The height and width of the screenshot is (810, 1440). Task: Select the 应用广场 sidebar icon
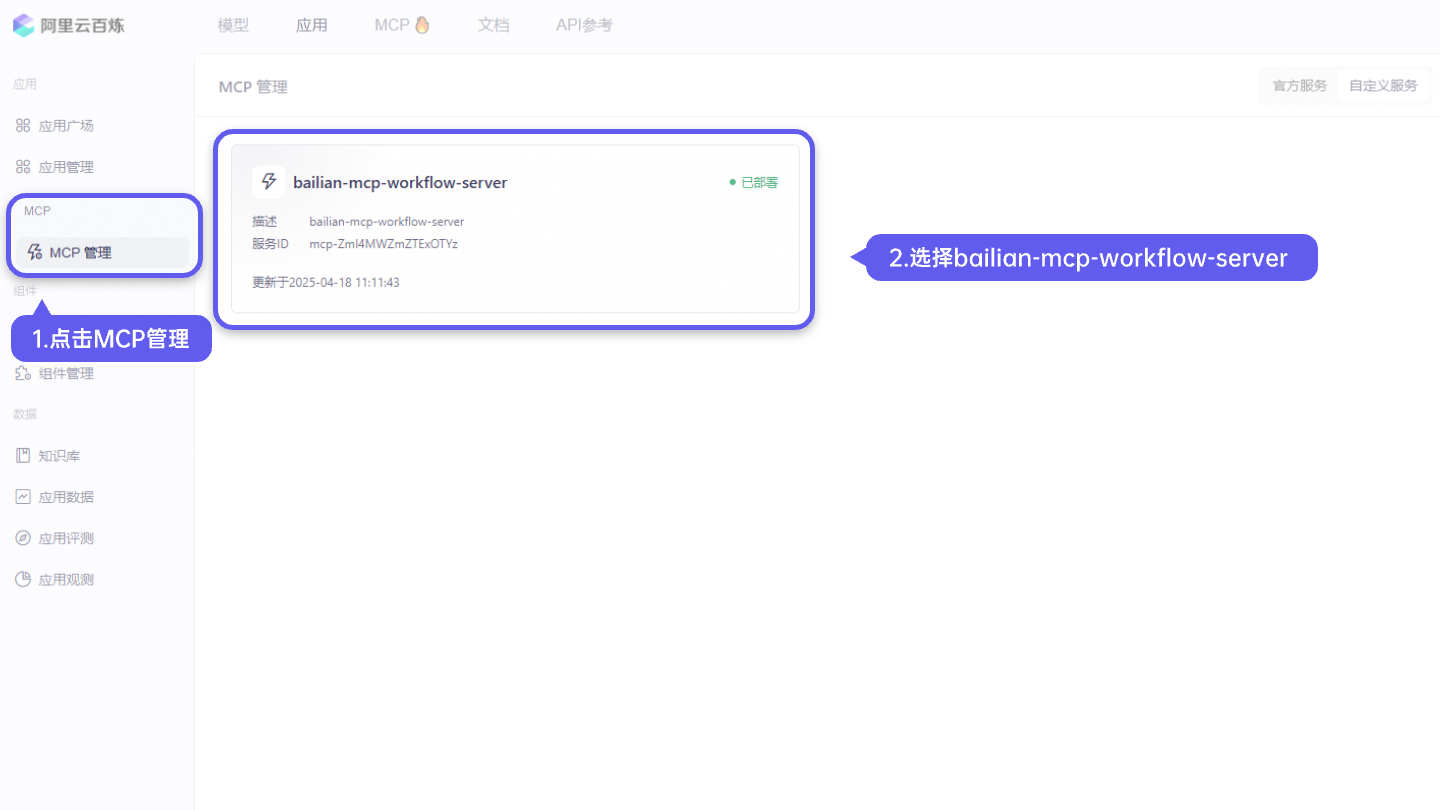pyautogui.click(x=23, y=125)
